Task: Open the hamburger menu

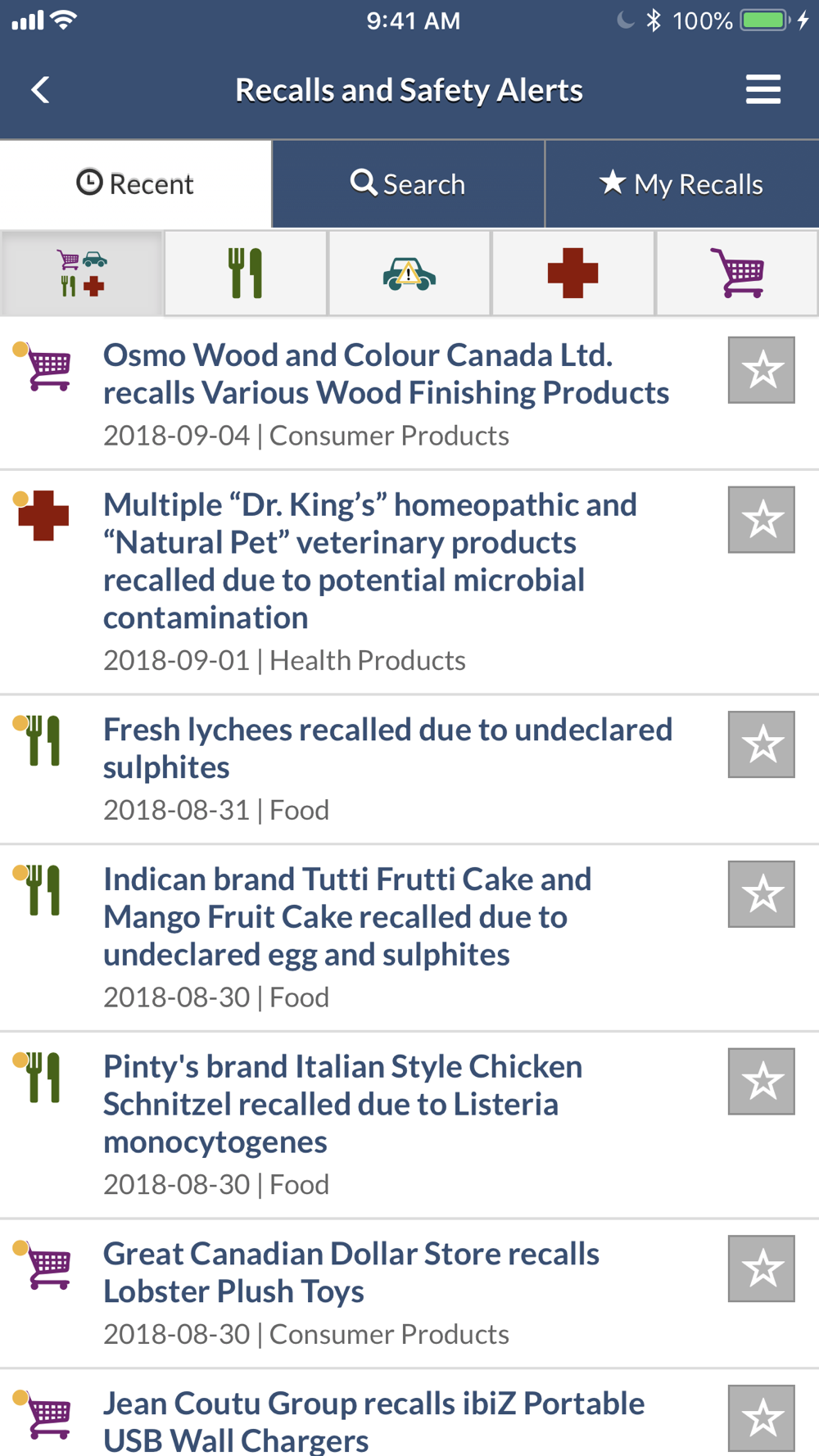Action: coord(762,89)
